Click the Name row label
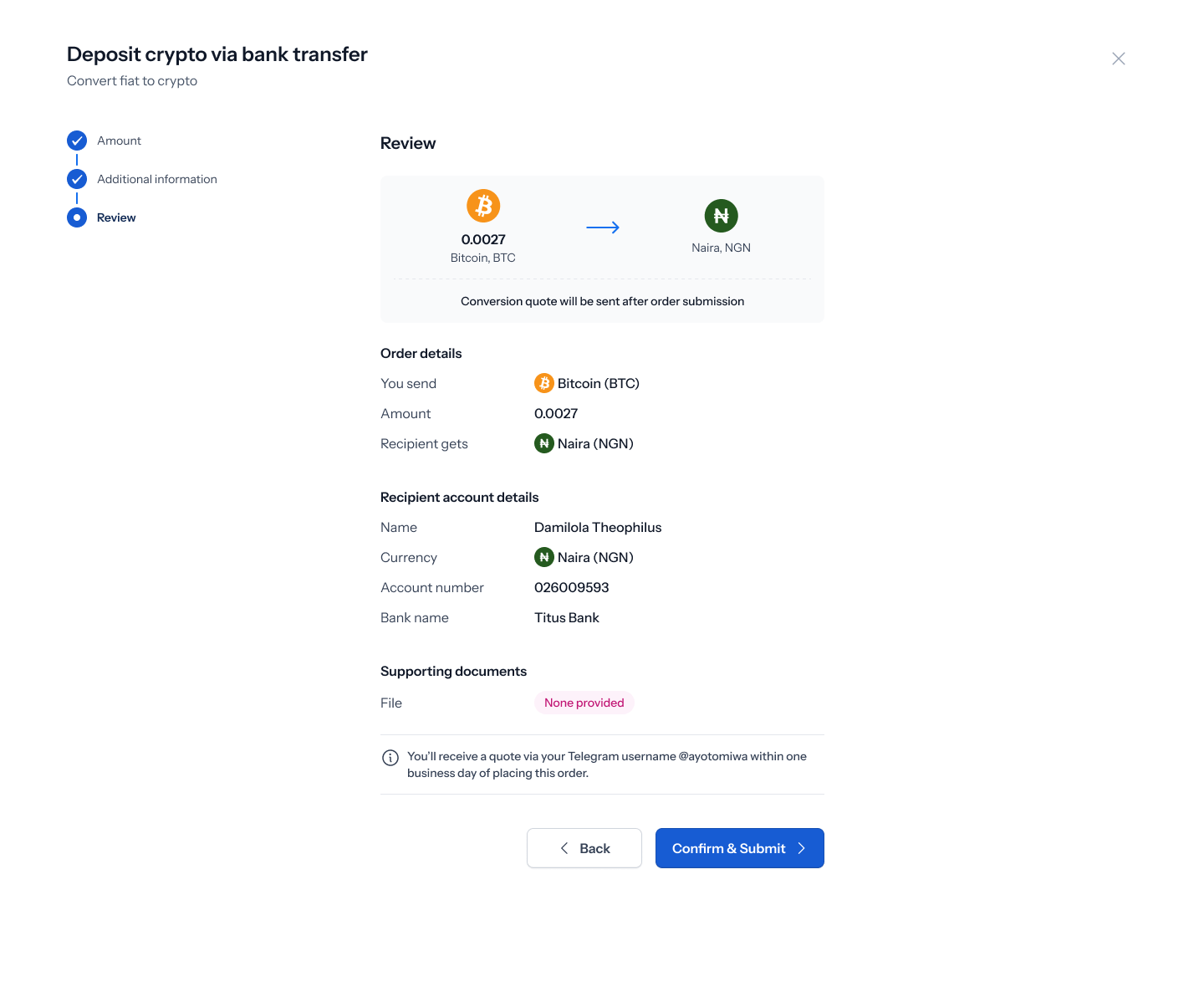The height and width of the screenshot is (997, 1204). click(x=399, y=527)
